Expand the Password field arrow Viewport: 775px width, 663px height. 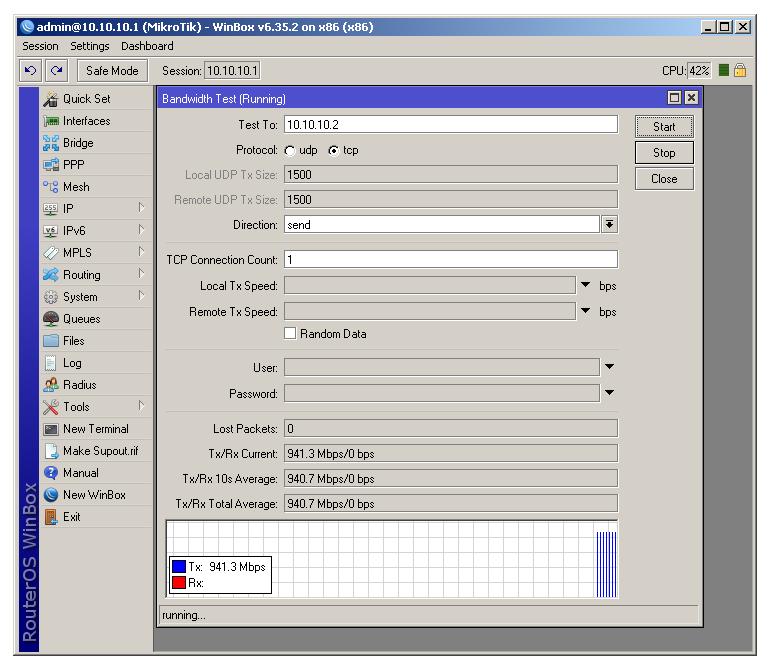click(609, 393)
